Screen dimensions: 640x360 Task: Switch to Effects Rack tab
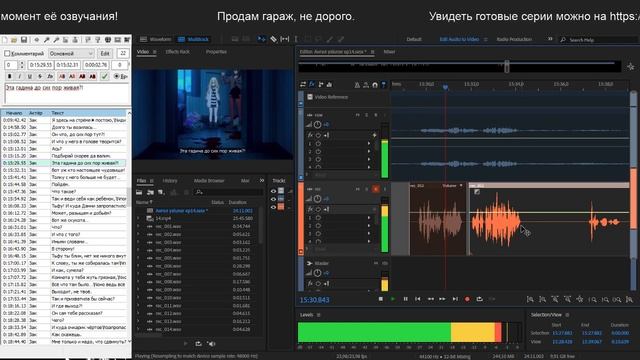tap(178, 52)
